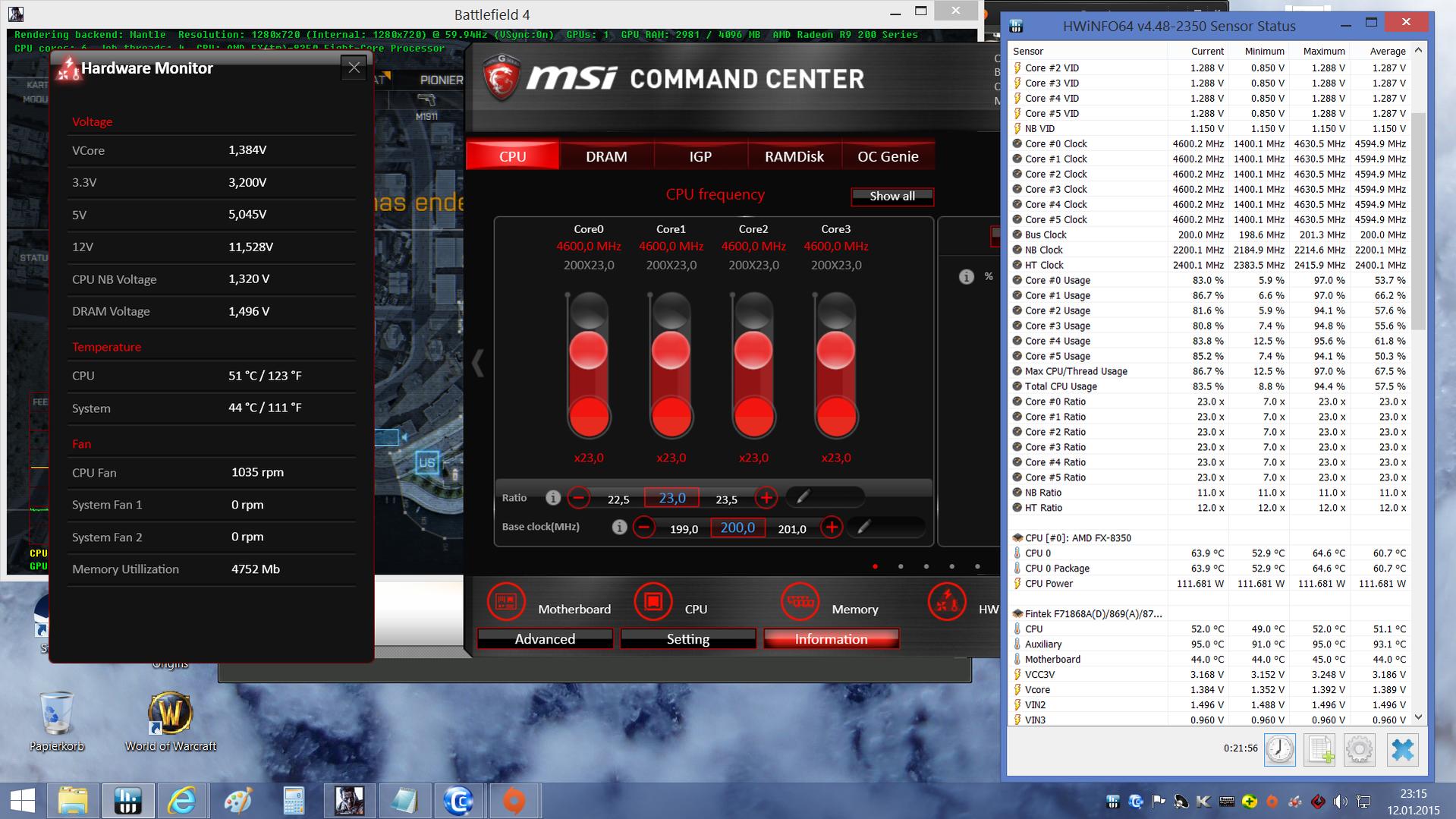Open HWiNFO64 sensor settings gear
This screenshot has height=819, width=1456.
[x=1359, y=749]
